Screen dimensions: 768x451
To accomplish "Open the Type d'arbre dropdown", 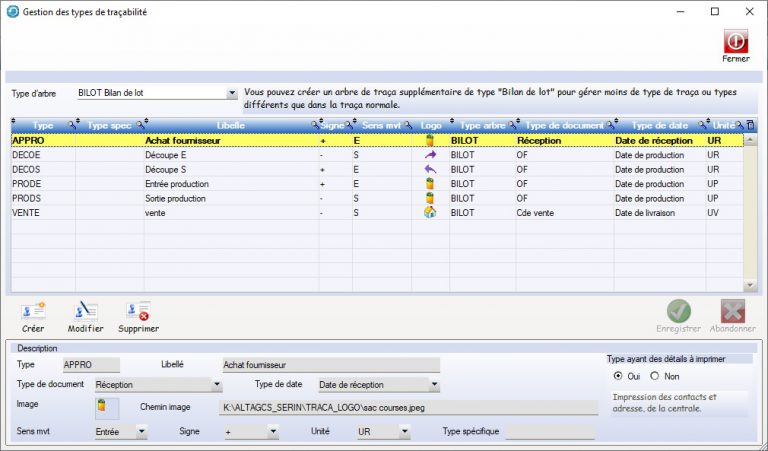I will coord(232,93).
